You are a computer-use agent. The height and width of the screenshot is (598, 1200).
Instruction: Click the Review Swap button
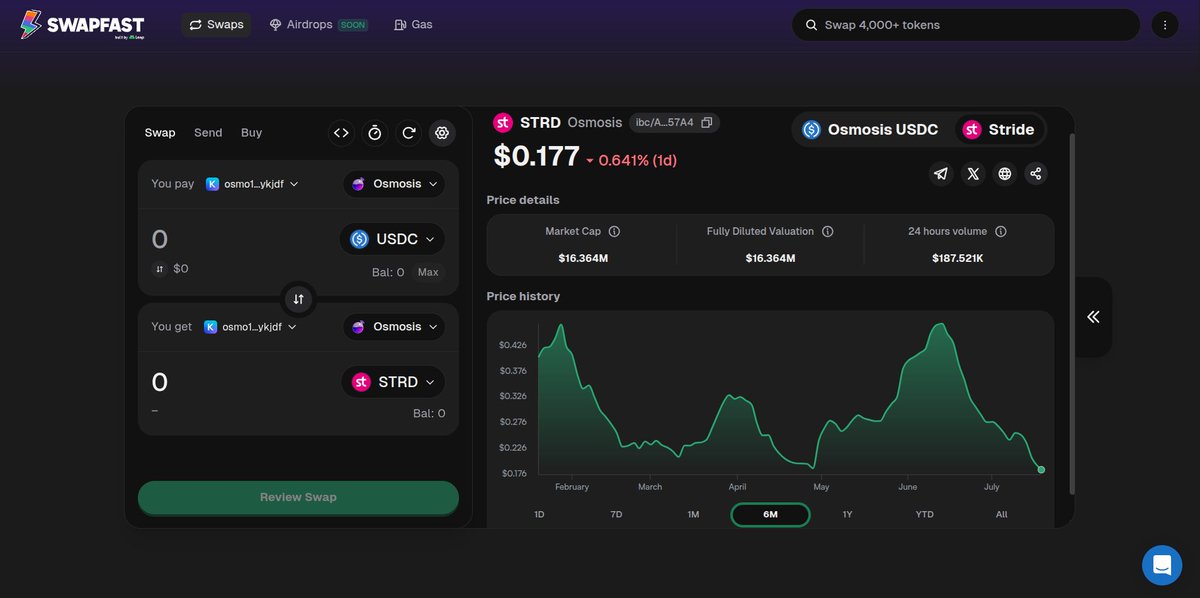point(298,497)
